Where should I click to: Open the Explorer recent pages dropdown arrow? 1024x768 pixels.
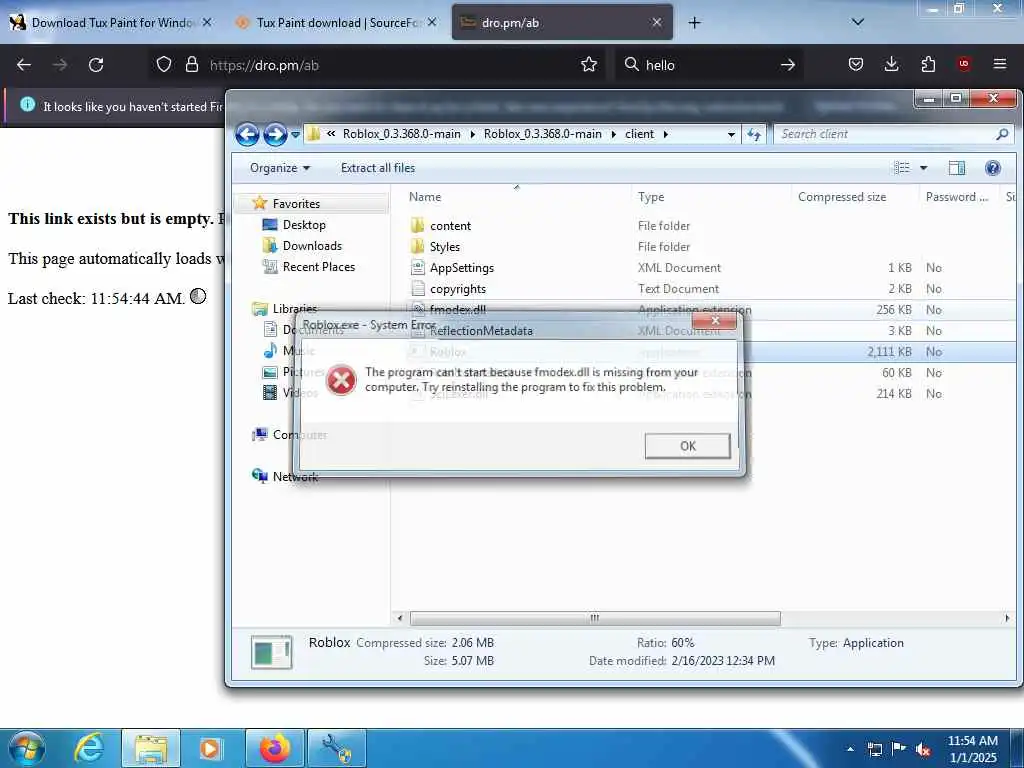[x=295, y=135]
